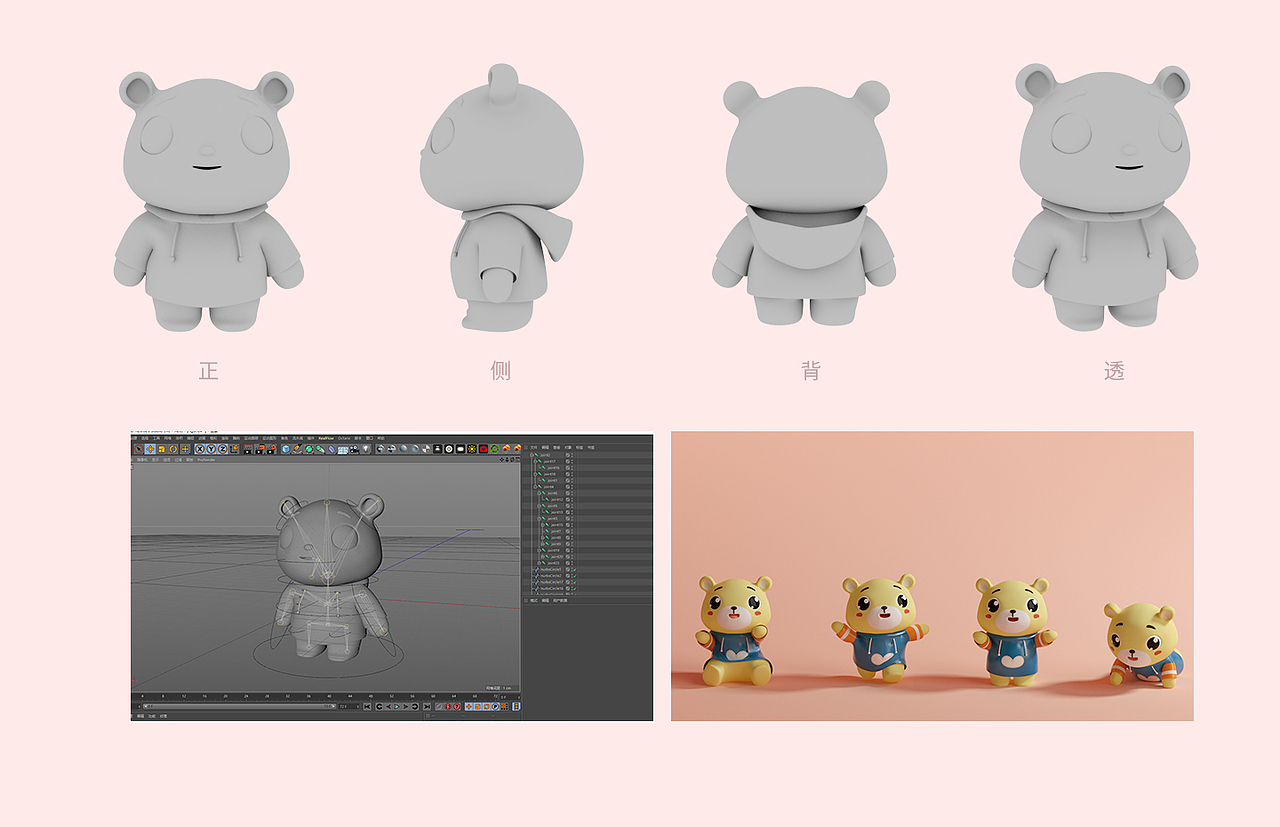This screenshot has height=827, width=1280.
Task: Activate the Scale tool in toolbar
Action: pos(161,449)
